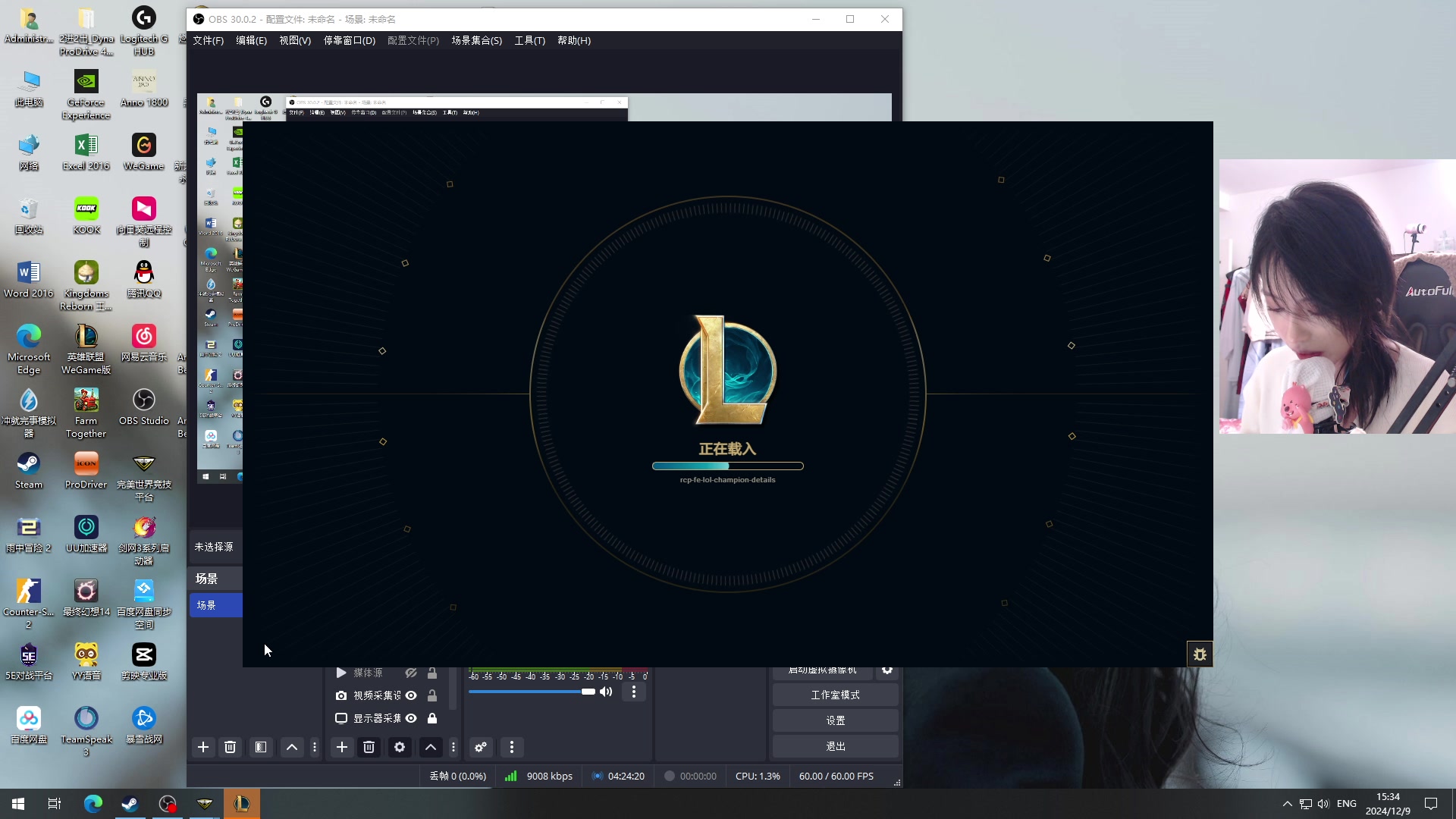This screenshot has width=1456, height=819.
Task: Open the volume control in system tray
Action: click(x=1323, y=804)
